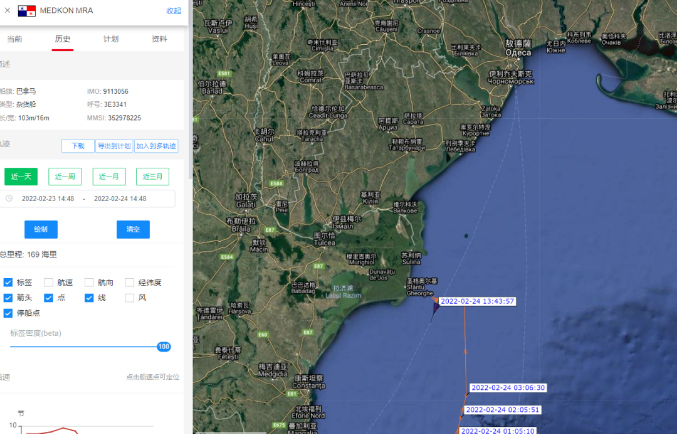This screenshot has width=677, height=434.
Task: Switch to the 当前 tab
Action: (x=14, y=39)
